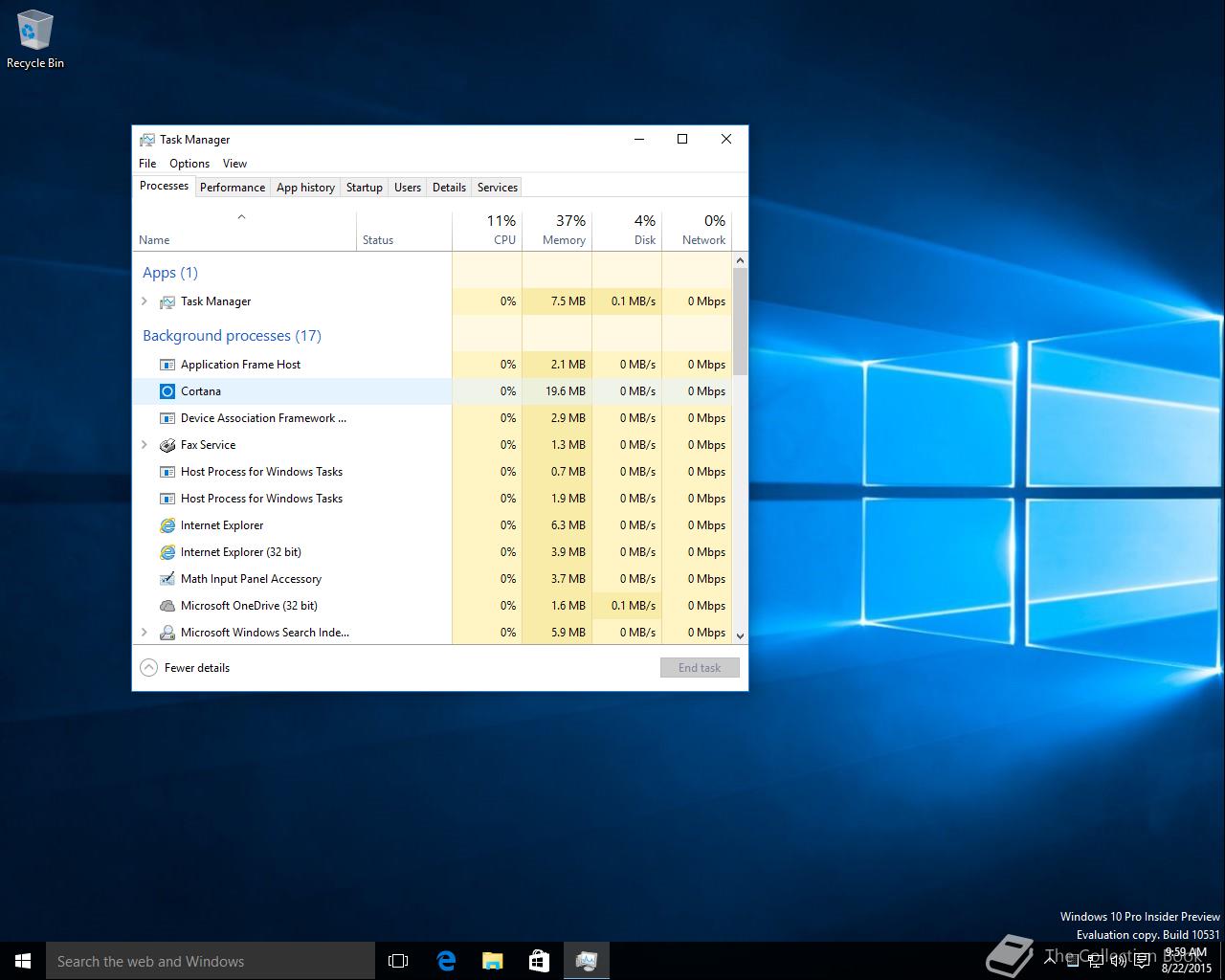The height and width of the screenshot is (980, 1225).
Task: Open the Windows Start menu
Action: tap(23, 961)
